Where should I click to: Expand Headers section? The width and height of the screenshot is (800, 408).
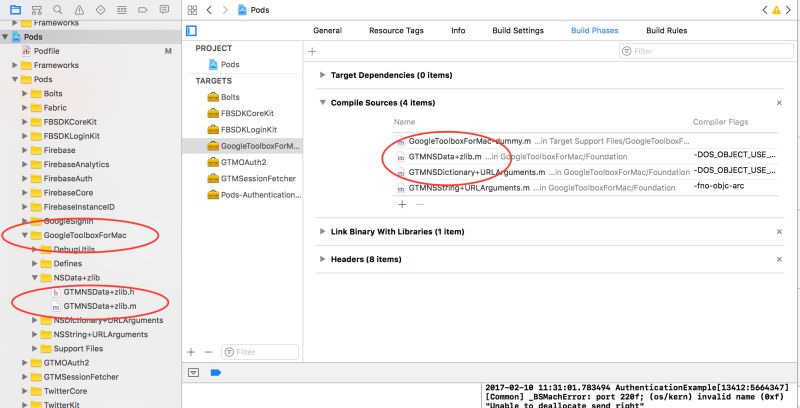[322, 259]
